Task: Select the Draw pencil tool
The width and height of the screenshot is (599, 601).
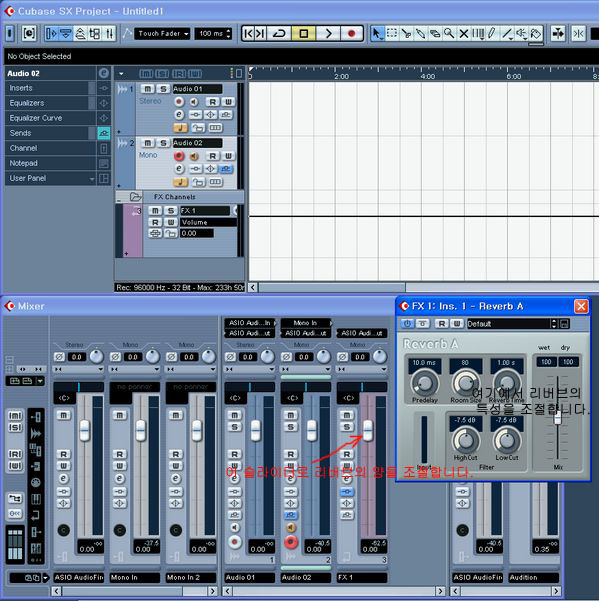Action: click(x=492, y=33)
